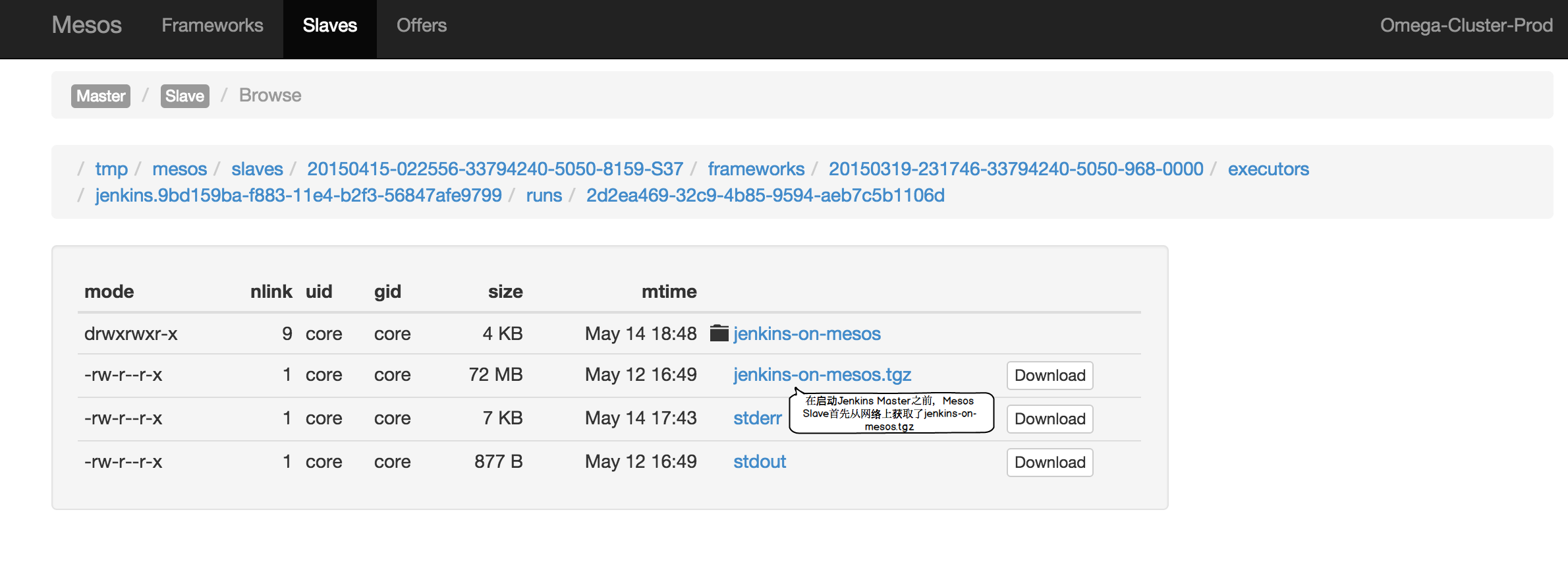The width and height of the screenshot is (1568, 568).
Task: Navigate to the frameworks path segment
Action: pos(756,169)
